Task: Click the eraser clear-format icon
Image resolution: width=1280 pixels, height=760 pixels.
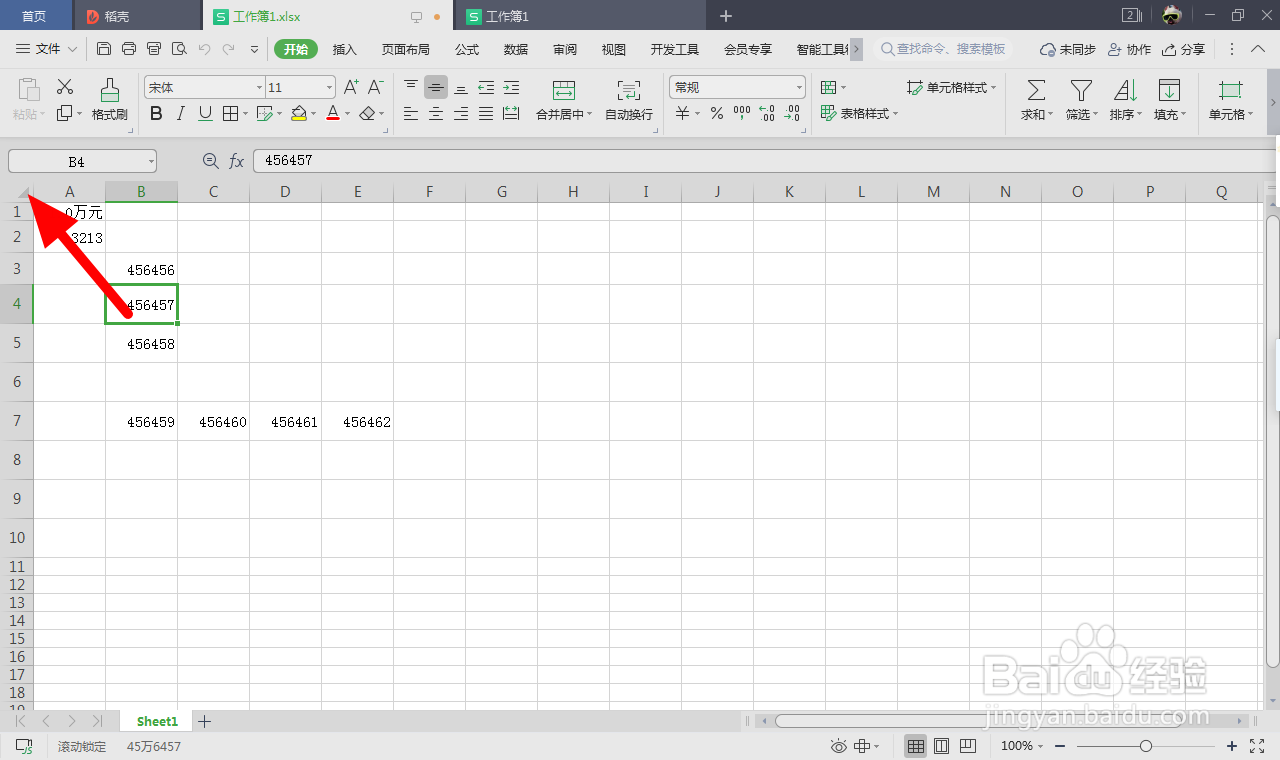Action: (x=367, y=114)
